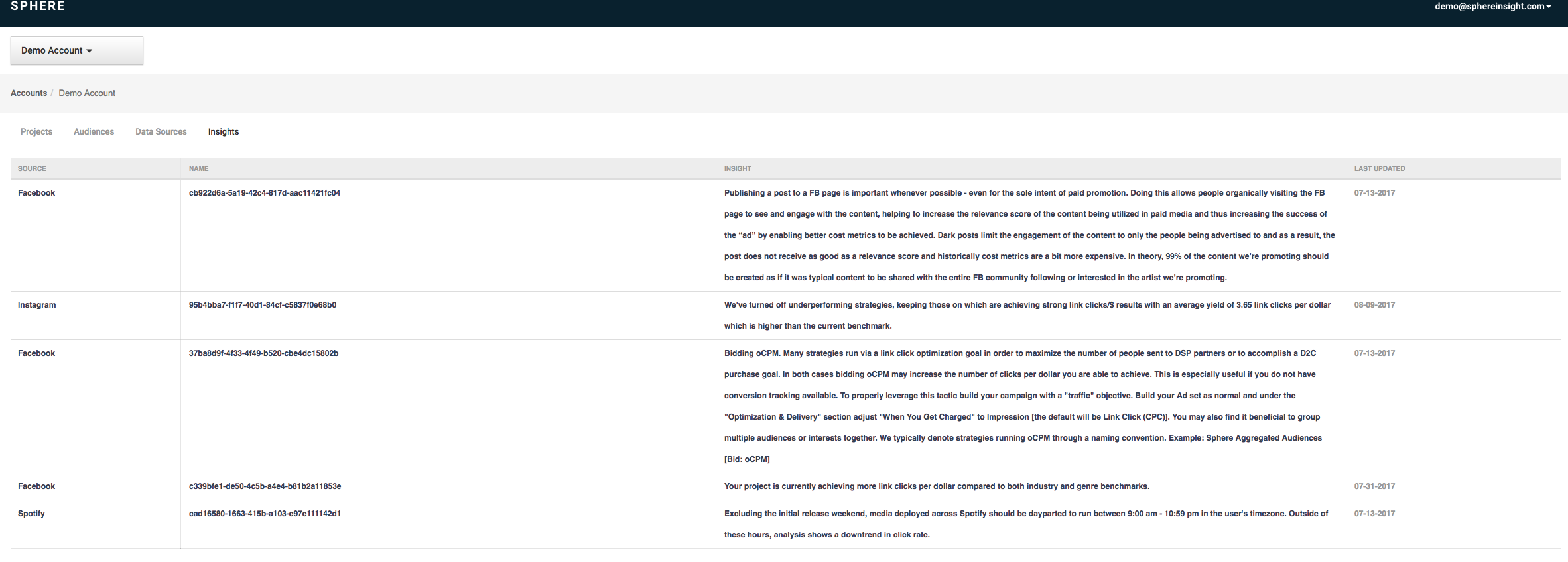The height and width of the screenshot is (562, 1568).
Task: Click the insight about underperforming strategies
Action: click(x=1027, y=315)
